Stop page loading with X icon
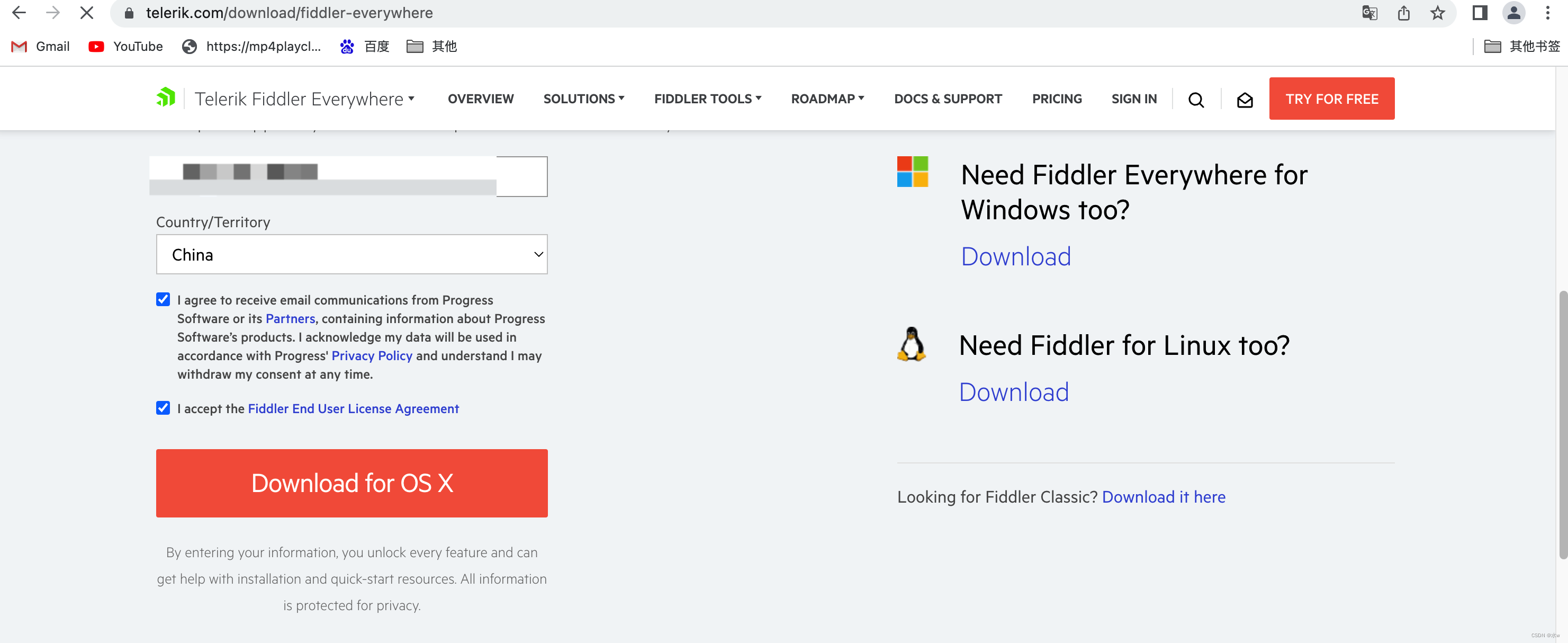This screenshot has width=1568, height=643. [86, 13]
